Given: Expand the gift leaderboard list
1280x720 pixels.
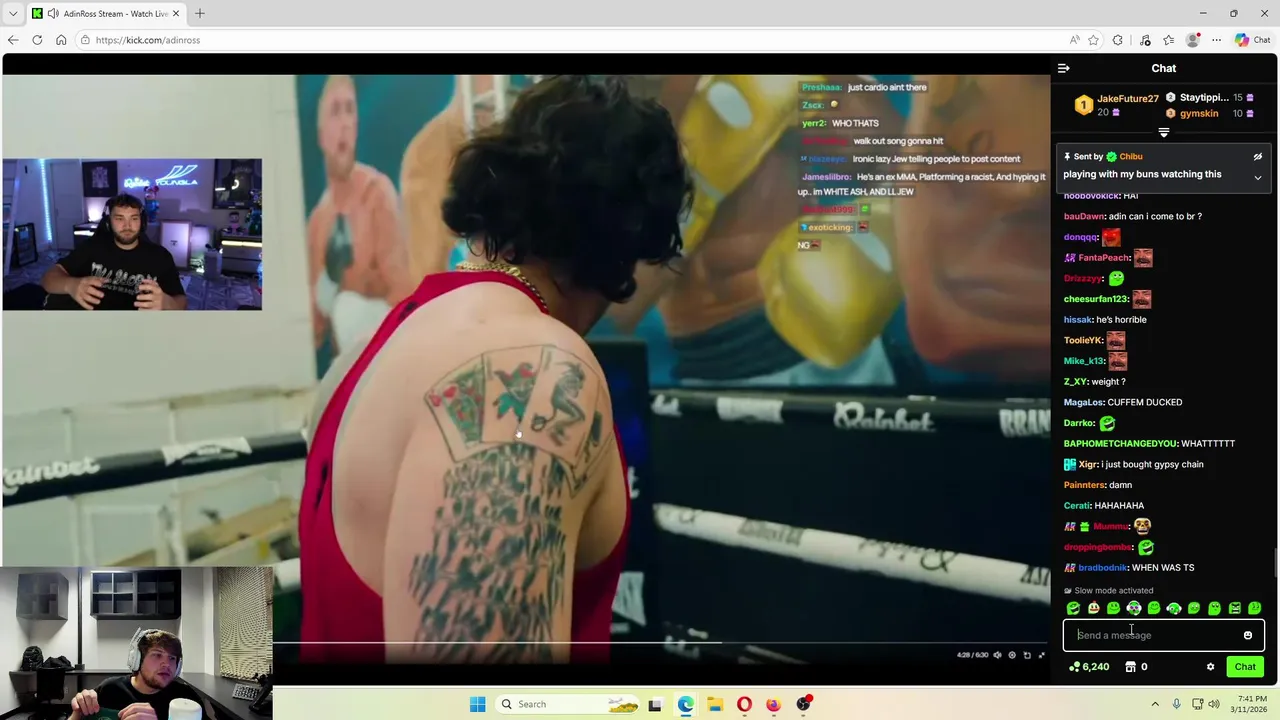Looking at the screenshot, I should 1163,132.
